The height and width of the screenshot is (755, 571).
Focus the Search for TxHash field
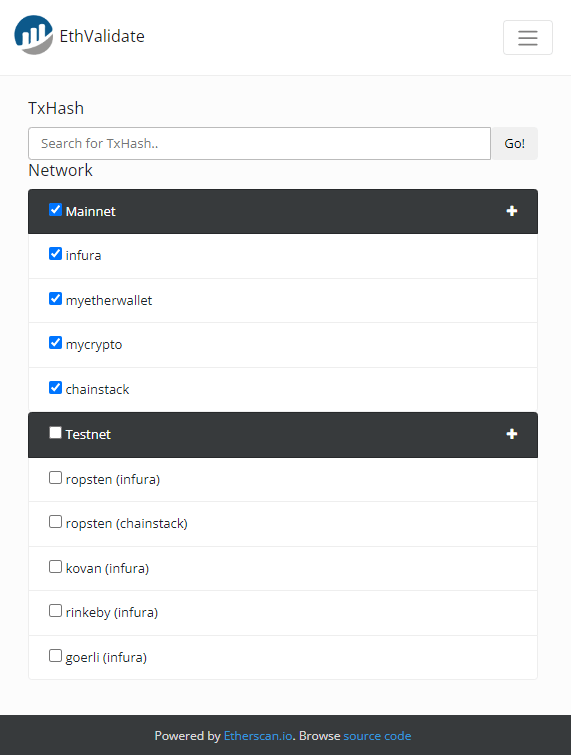pyautogui.click(x=260, y=143)
